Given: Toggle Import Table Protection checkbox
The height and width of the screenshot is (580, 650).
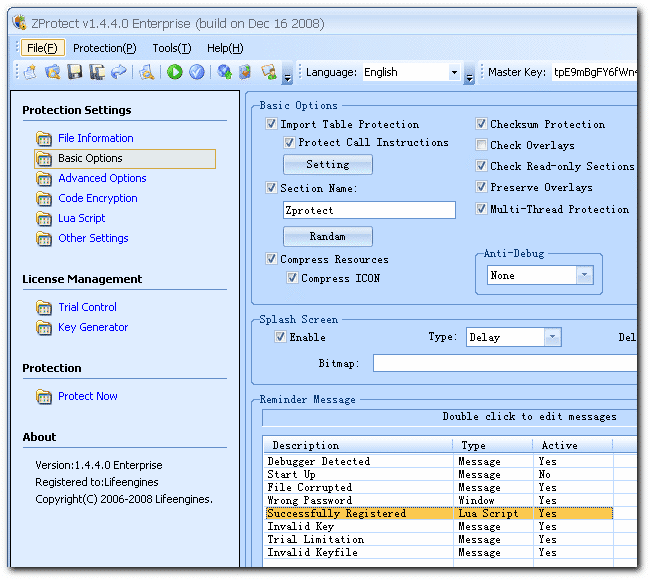Looking at the screenshot, I should (272, 125).
